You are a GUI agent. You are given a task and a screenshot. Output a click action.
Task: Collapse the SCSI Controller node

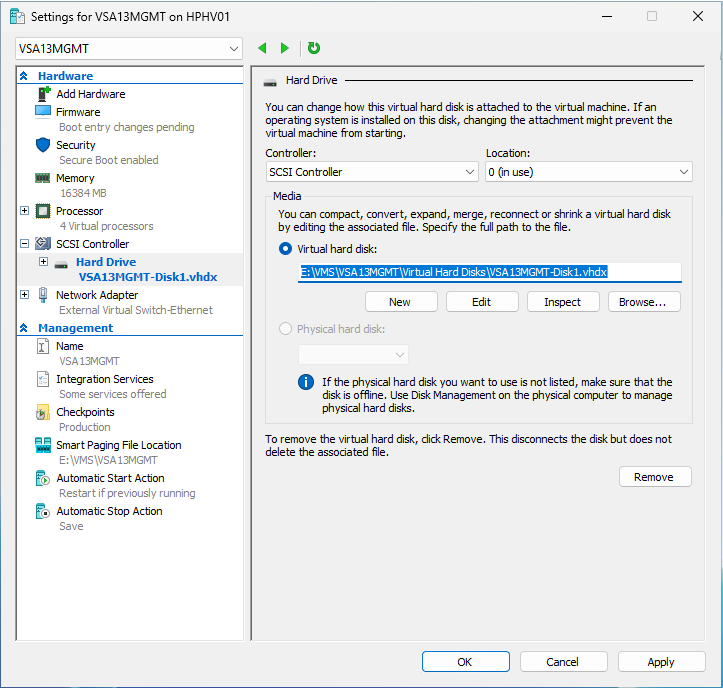pos(25,244)
